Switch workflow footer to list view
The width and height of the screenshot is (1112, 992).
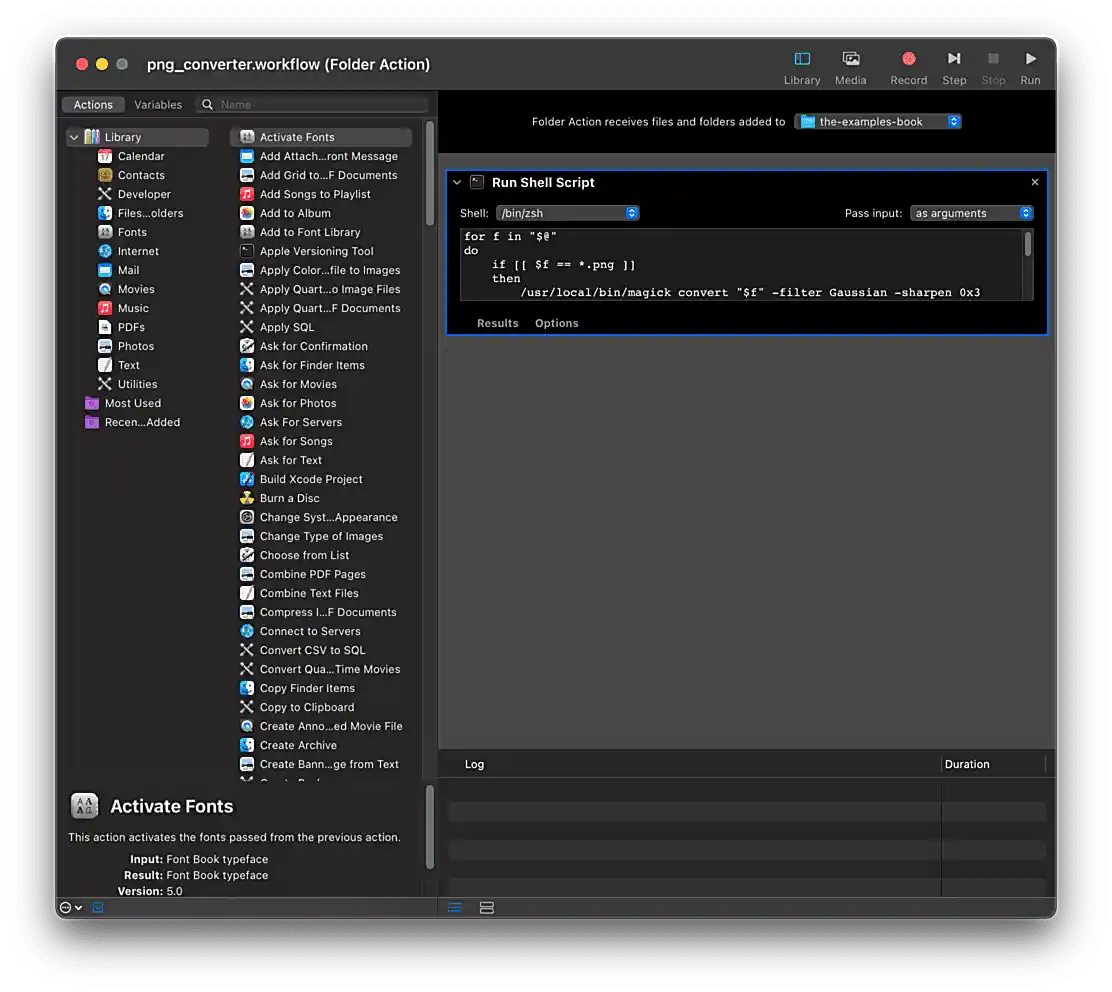[x=455, y=908]
